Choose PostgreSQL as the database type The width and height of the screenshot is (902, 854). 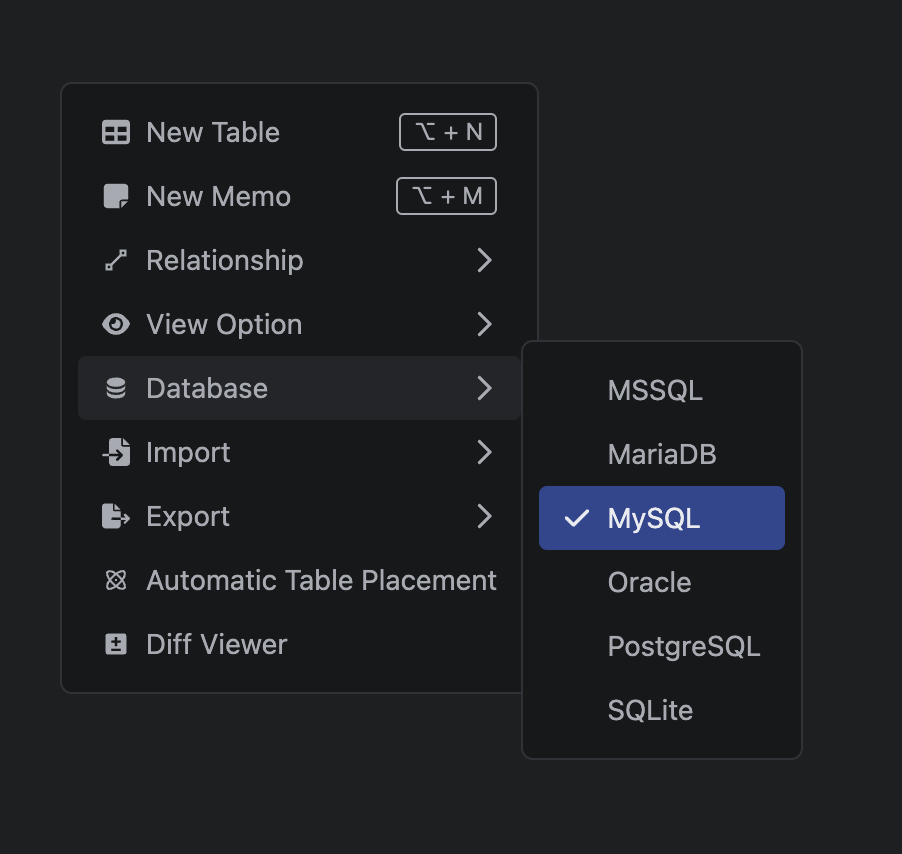coord(683,646)
